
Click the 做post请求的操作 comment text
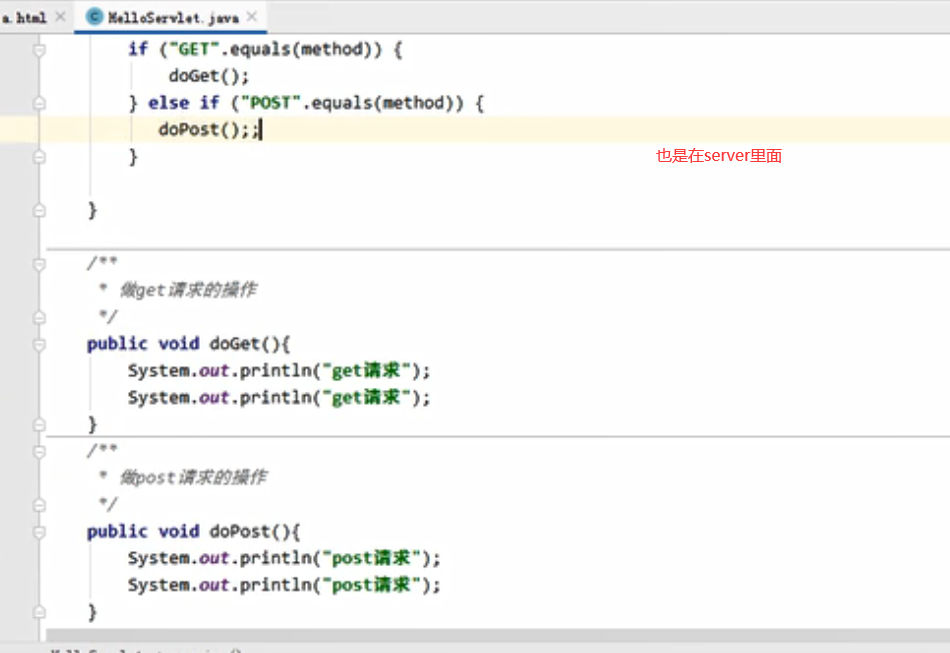pos(193,477)
